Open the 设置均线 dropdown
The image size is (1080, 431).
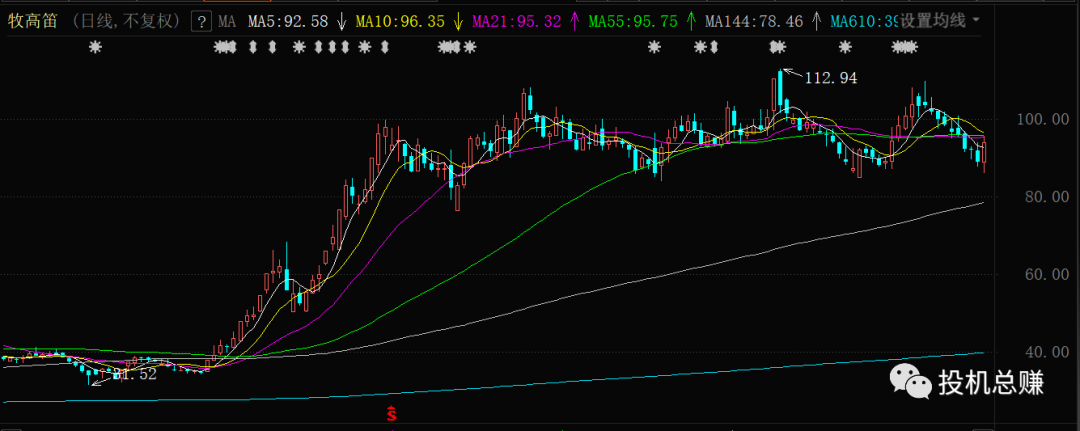[x=932, y=21]
